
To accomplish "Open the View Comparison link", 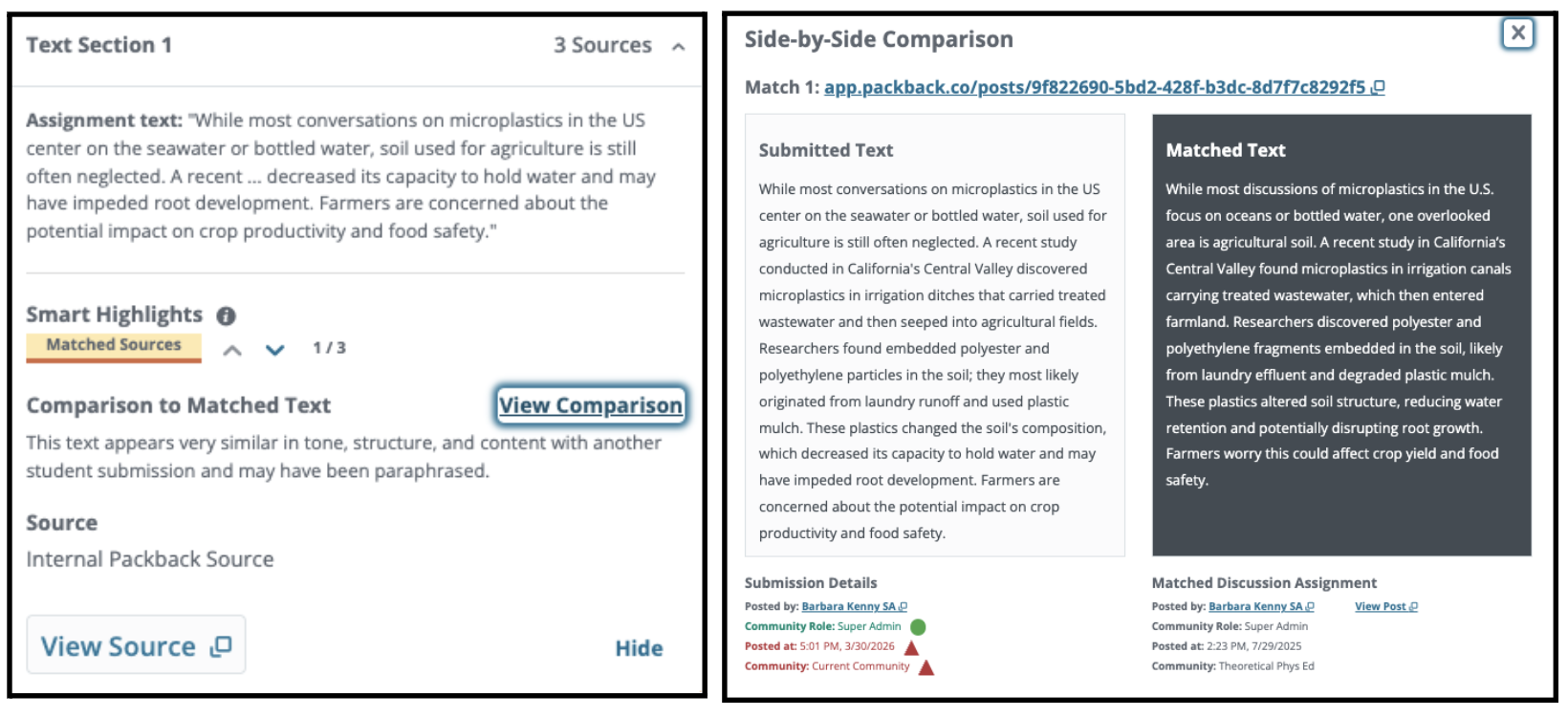I will (x=591, y=405).
